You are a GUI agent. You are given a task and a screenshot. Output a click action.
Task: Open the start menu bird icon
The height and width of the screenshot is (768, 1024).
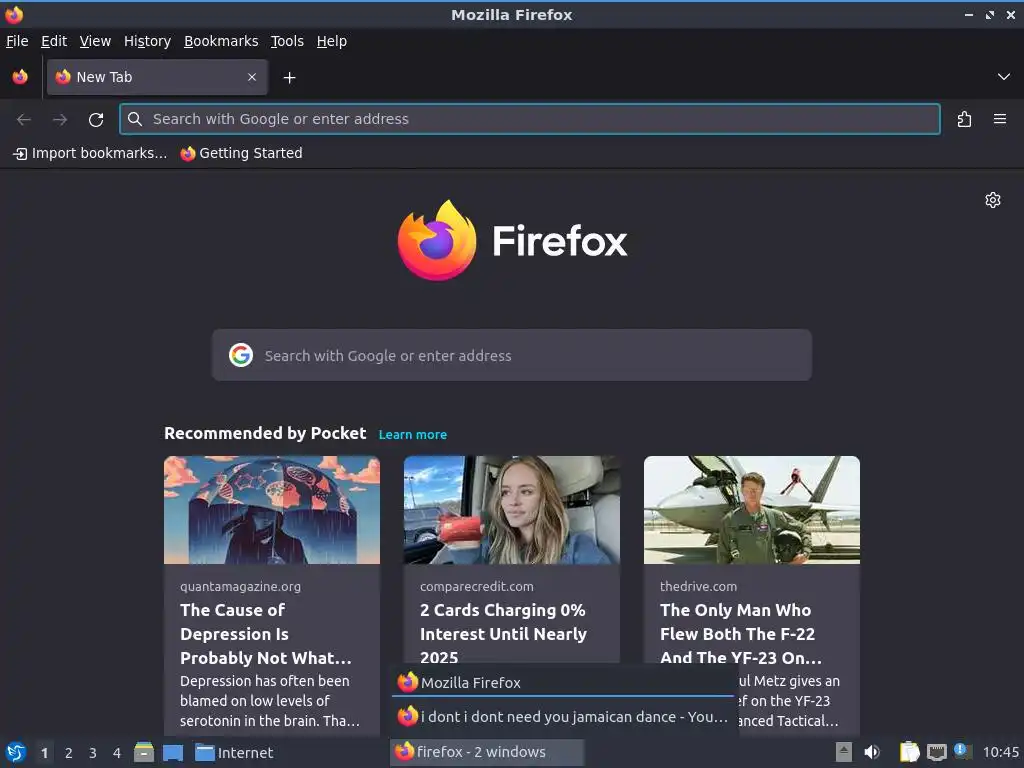[x=16, y=752]
